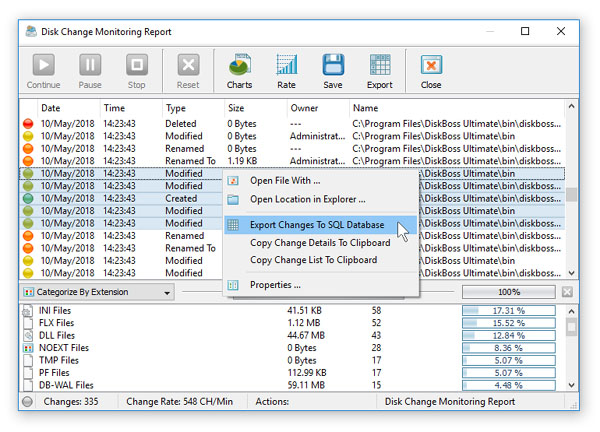Click the TMP Files page icon

coord(28,360)
